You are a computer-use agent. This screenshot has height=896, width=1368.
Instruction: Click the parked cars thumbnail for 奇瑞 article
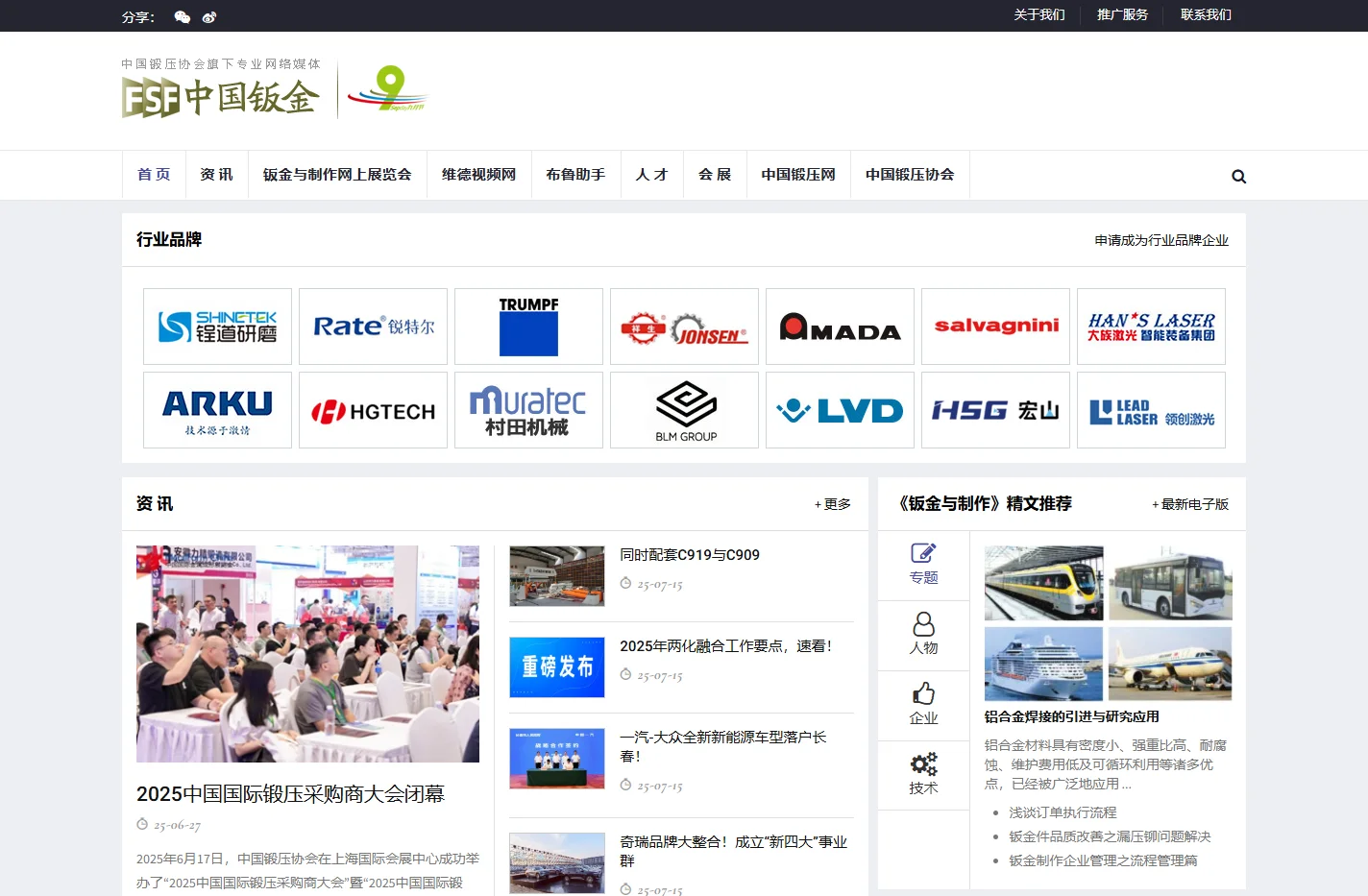(x=557, y=862)
